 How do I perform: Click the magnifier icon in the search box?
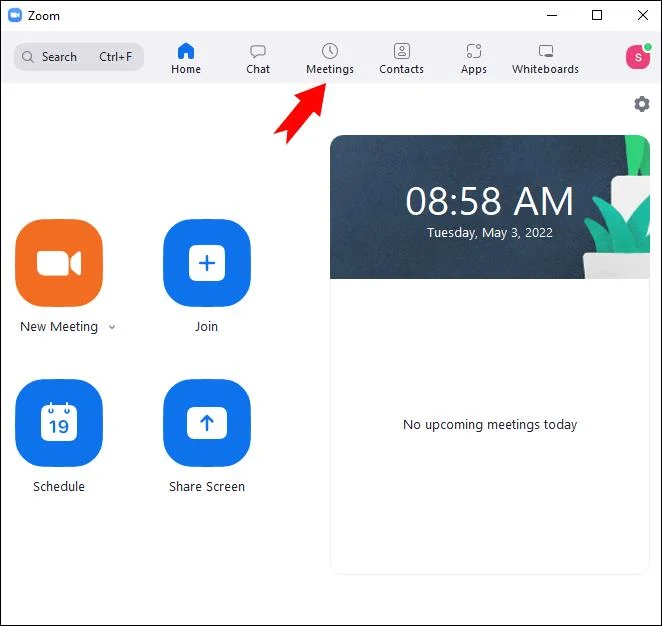[27, 57]
